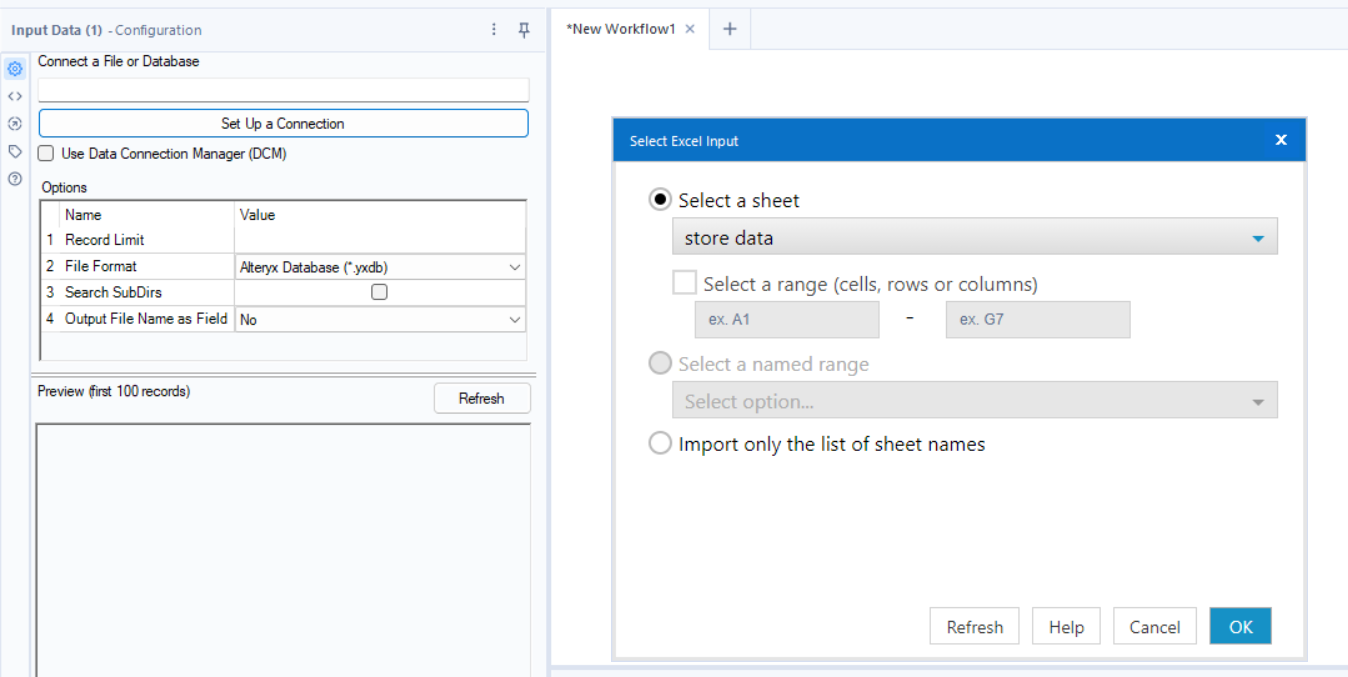This screenshot has height=677, width=1348.
Task: Check the Select a range checkbox
Action: click(685, 284)
